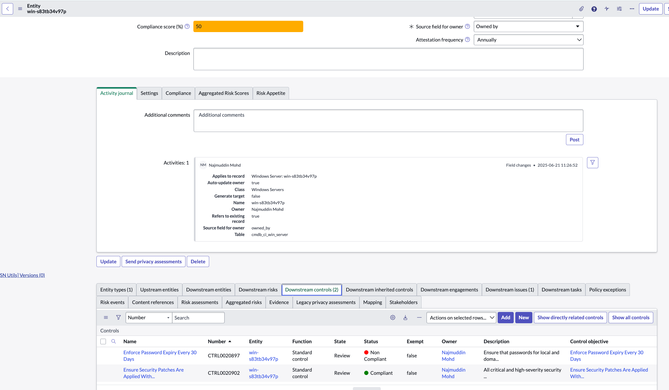This screenshot has height=390, width=669.
Task: Open the Evidence tab
Action: click(279, 302)
